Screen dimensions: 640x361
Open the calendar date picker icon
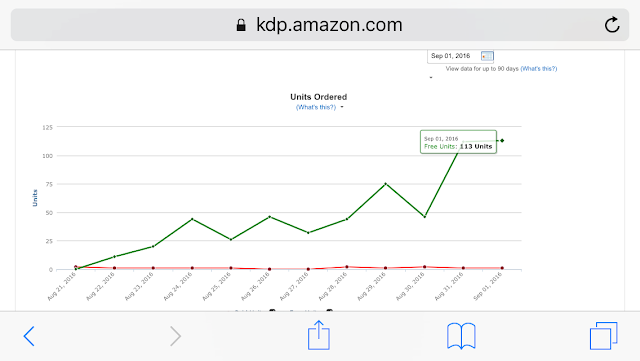487,56
